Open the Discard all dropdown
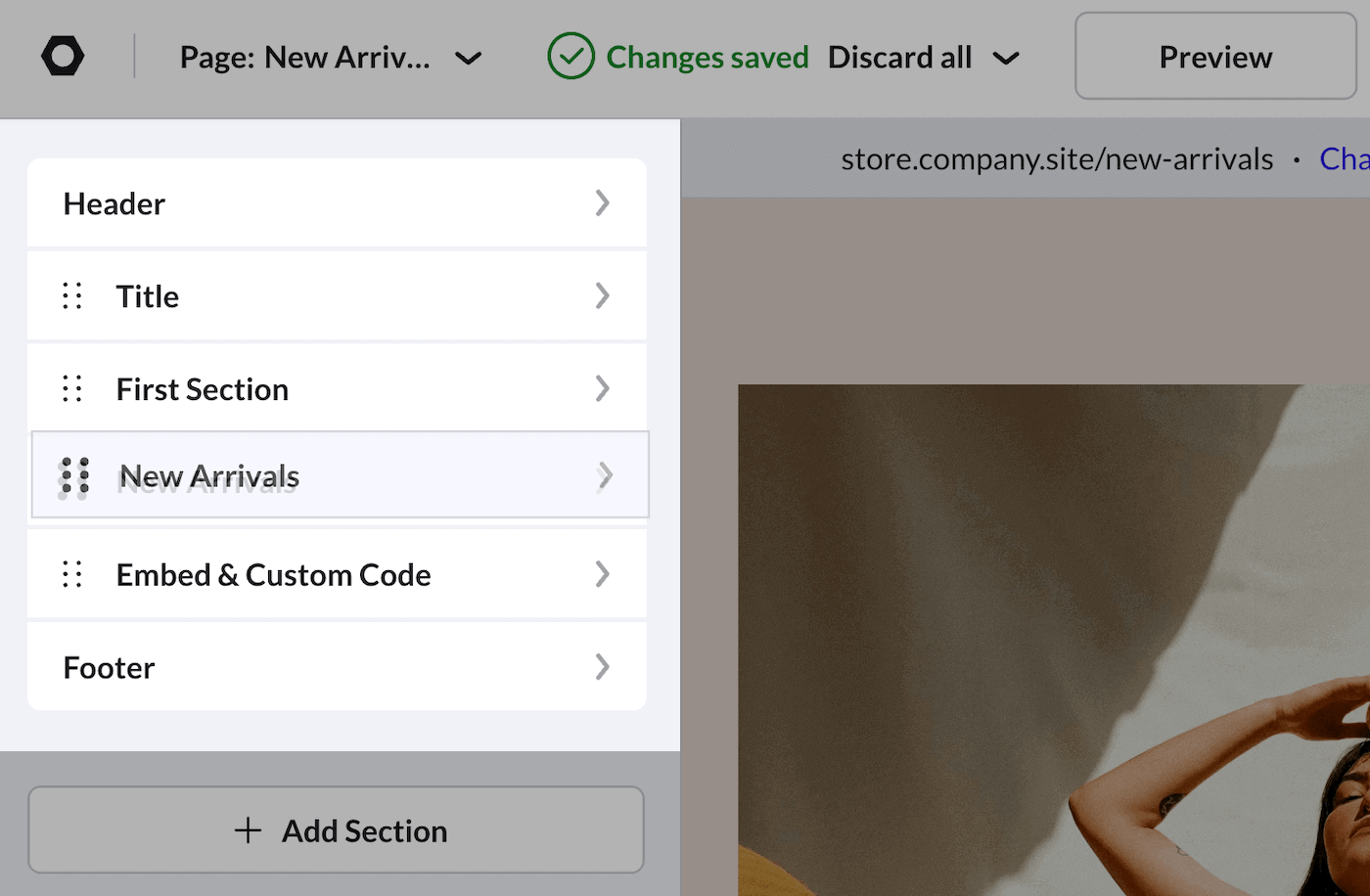Viewport: 1370px width, 896px height. tap(1006, 58)
